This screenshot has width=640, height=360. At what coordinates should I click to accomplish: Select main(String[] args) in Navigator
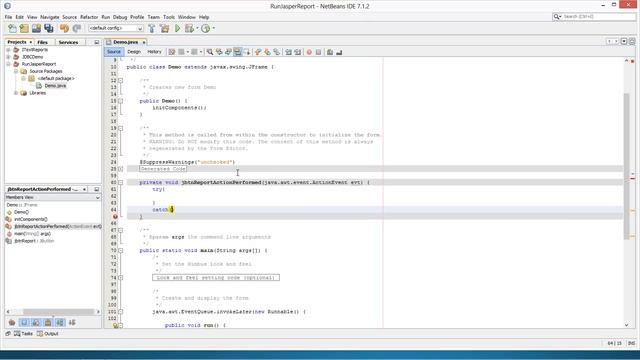click(x=32, y=234)
